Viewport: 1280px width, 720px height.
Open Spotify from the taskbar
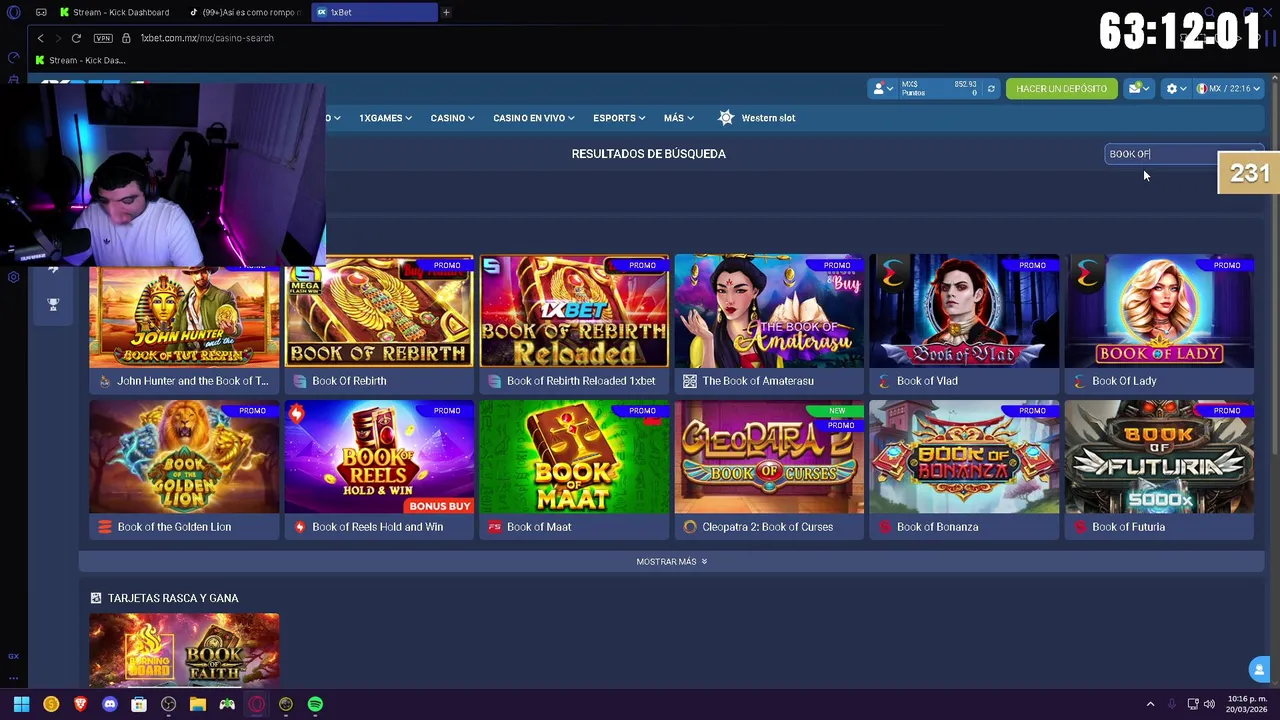tap(315, 704)
